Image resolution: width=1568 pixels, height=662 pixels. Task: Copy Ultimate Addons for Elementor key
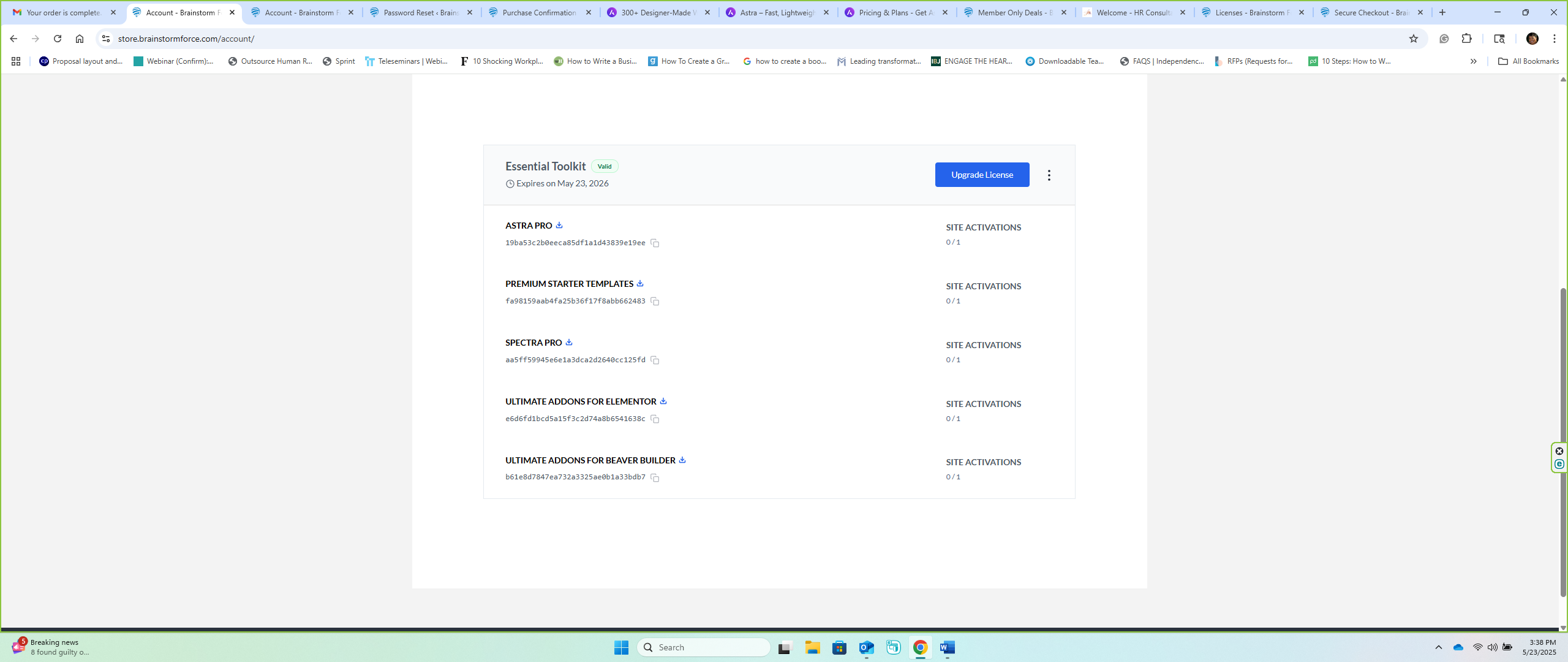(x=655, y=419)
